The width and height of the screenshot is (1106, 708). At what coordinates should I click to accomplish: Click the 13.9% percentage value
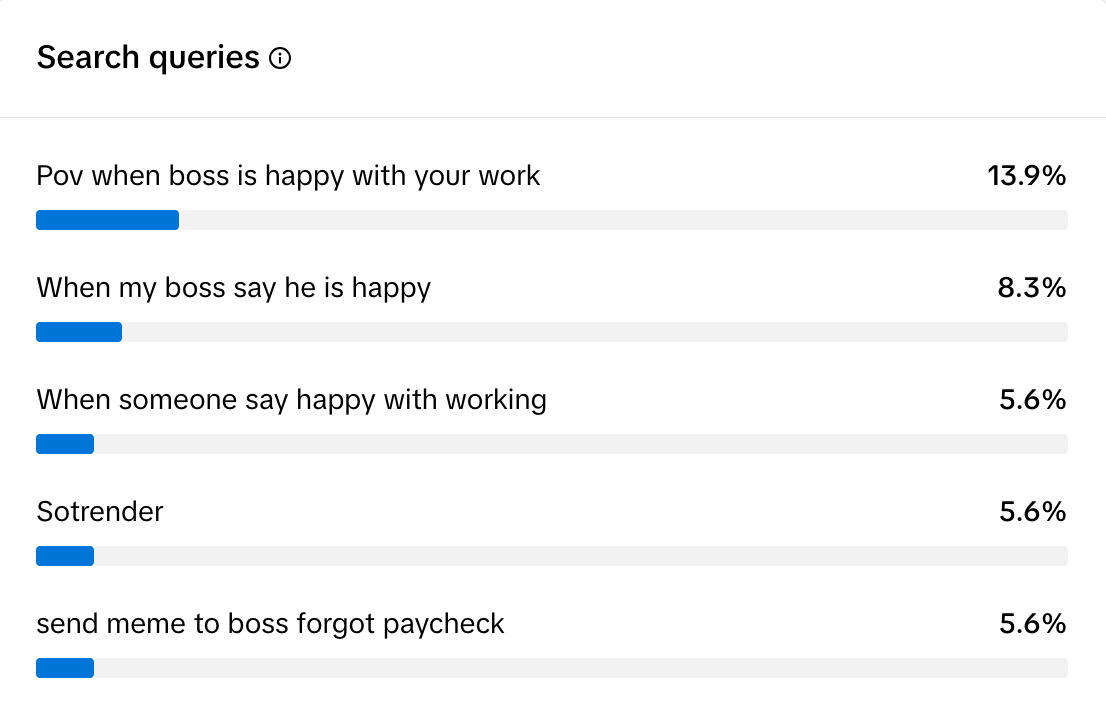point(1026,176)
